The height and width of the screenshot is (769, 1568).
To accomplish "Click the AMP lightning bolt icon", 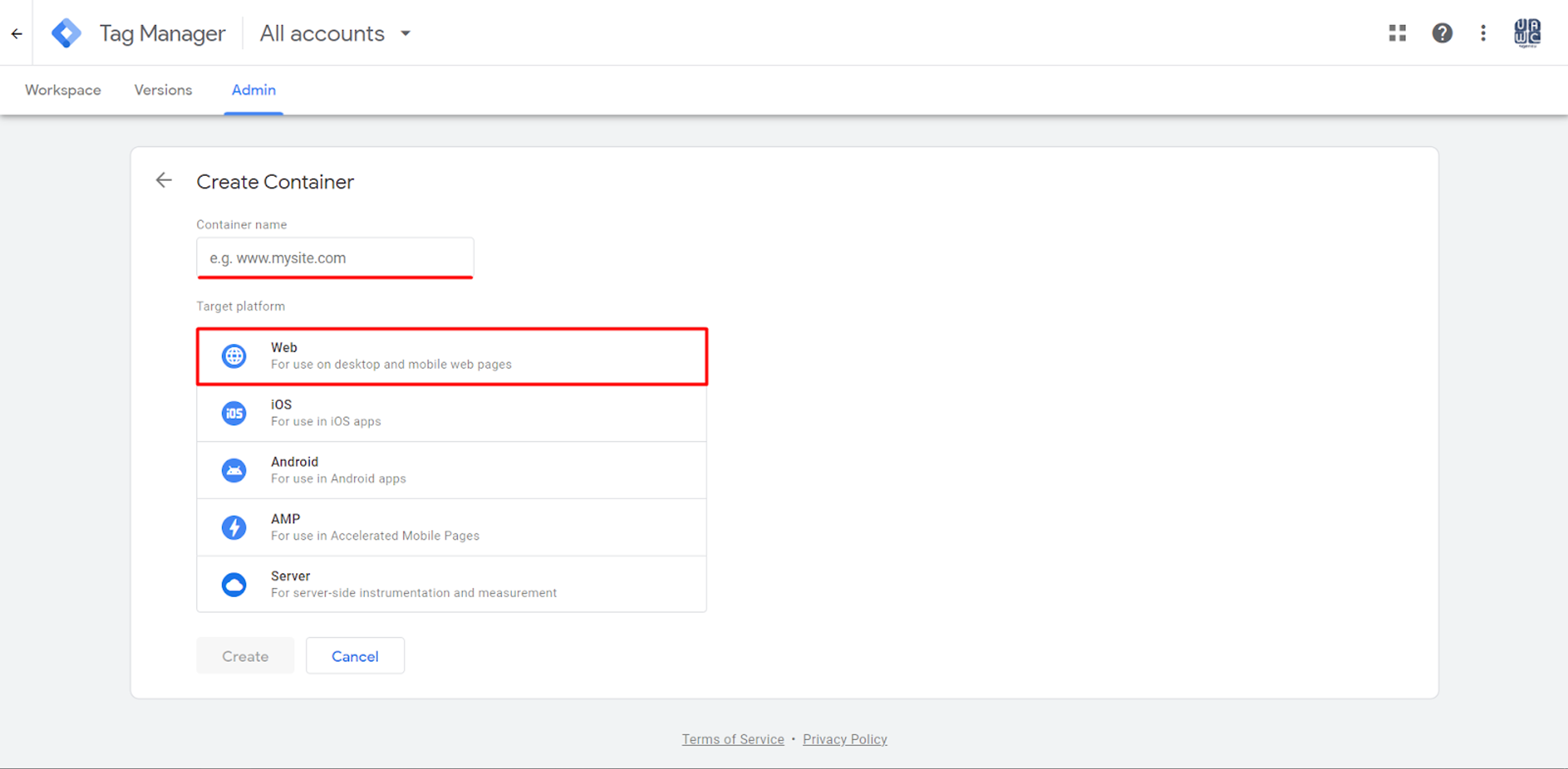I will 234,527.
